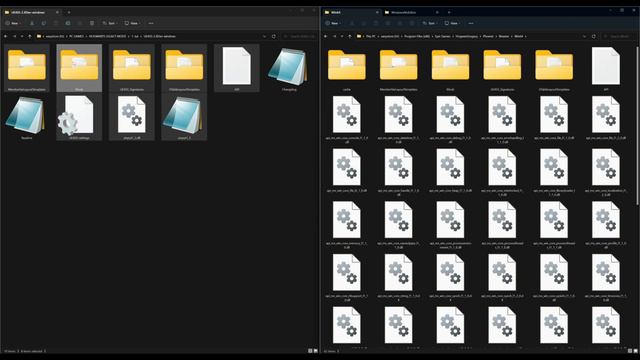Select the api-ms-win-core-console dll file
The width and height of the screenshot is (640, 360).
(347, 119)
